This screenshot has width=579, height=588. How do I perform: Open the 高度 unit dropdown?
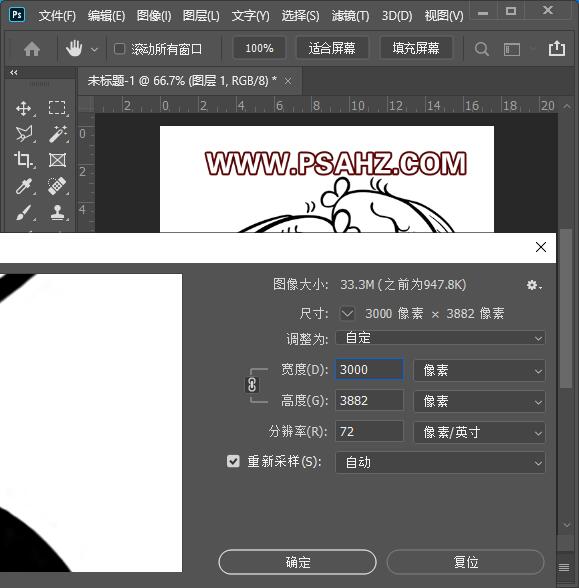point(479,401)
